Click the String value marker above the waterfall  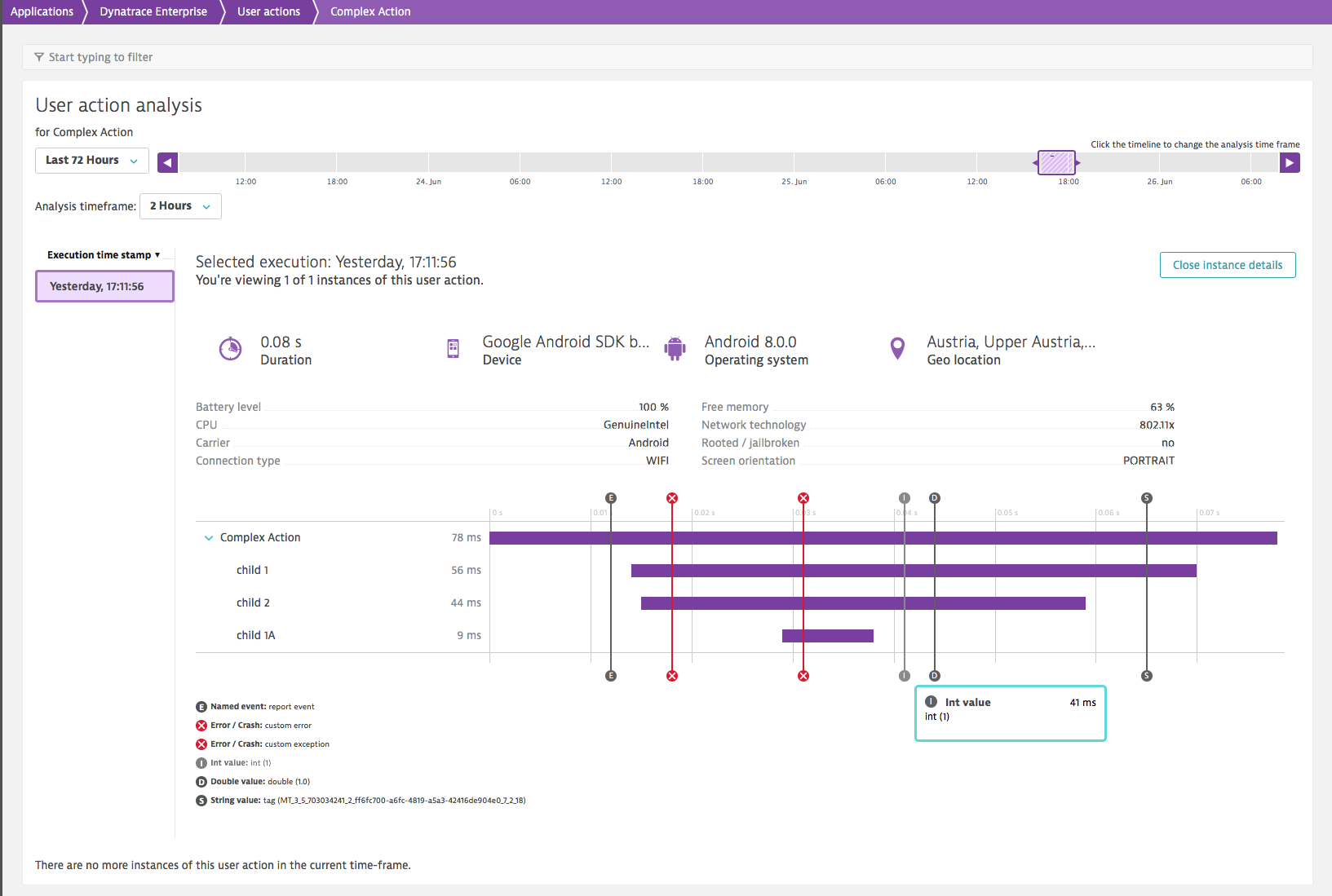[x=1147, y=498]
